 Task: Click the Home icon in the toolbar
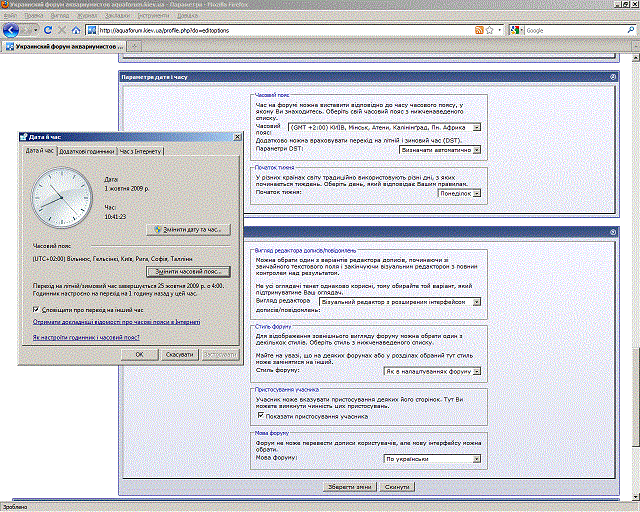(x=74, y=30)
